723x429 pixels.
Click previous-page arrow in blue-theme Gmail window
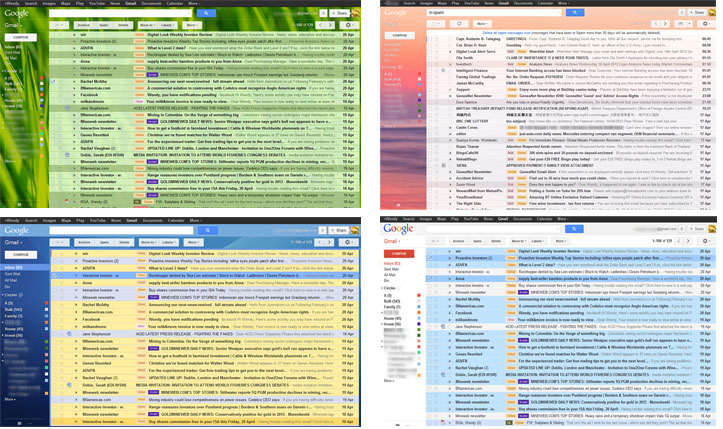pos(320,242)
